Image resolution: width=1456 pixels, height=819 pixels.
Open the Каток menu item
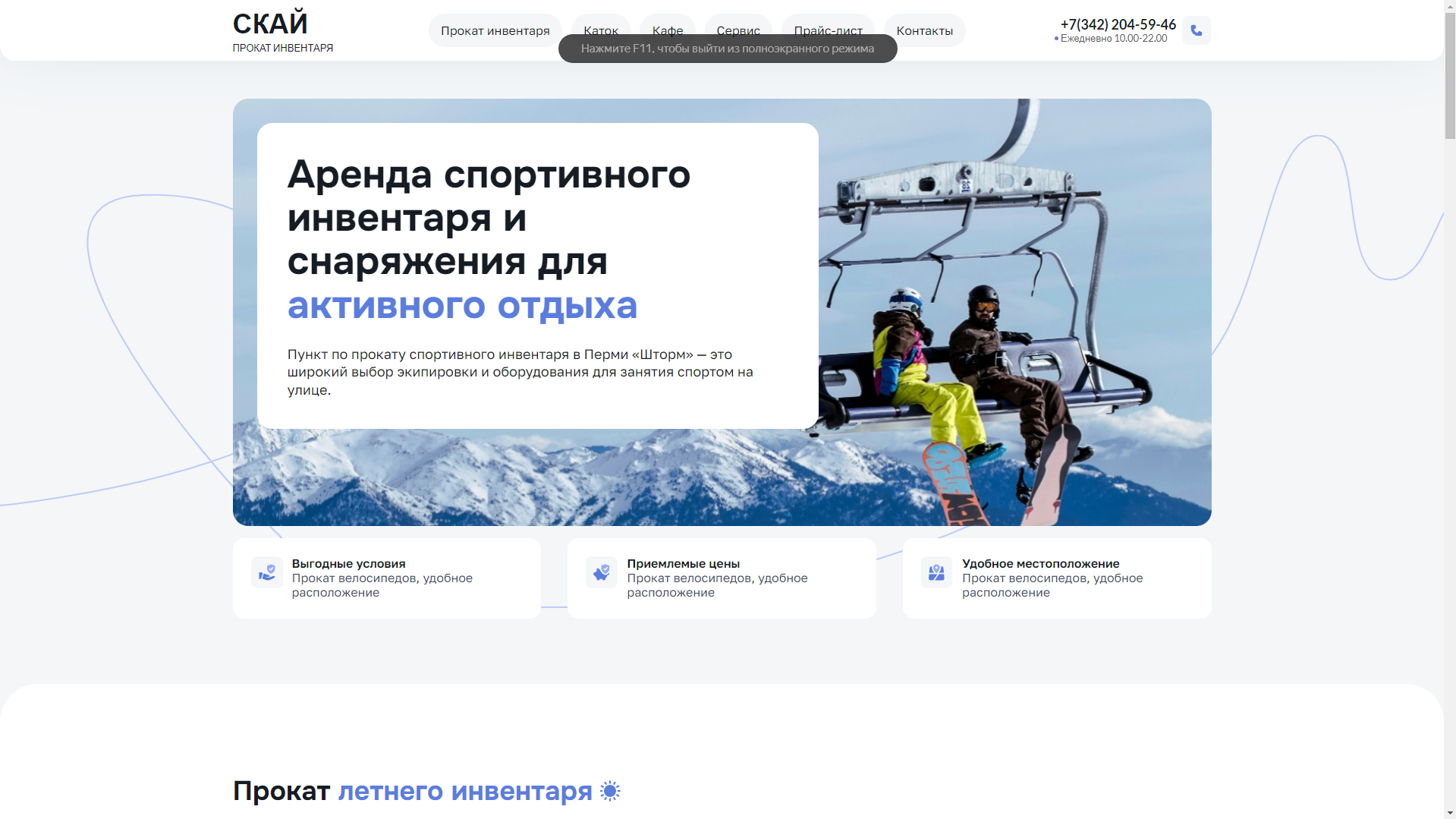[x=601, y=30]
